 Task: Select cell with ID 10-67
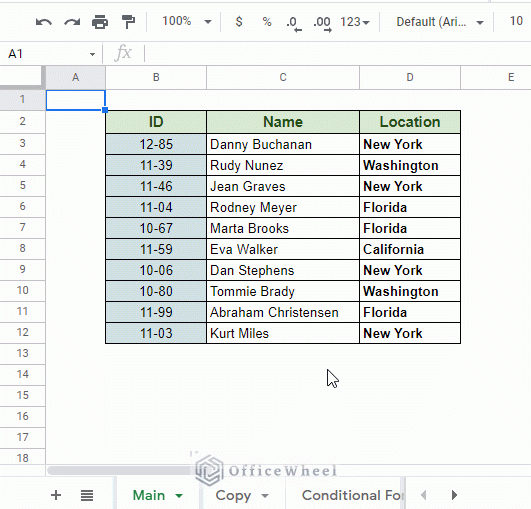point(156,228)
